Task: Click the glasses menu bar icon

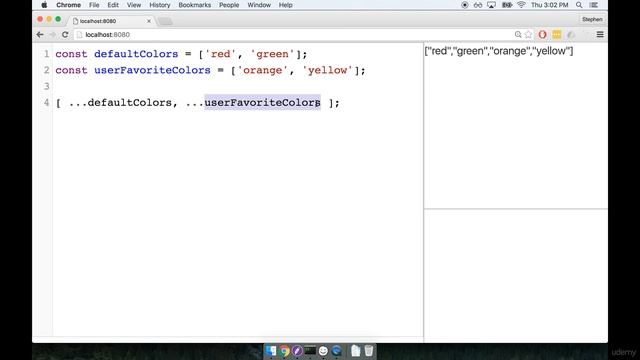Action: (478, 5)
